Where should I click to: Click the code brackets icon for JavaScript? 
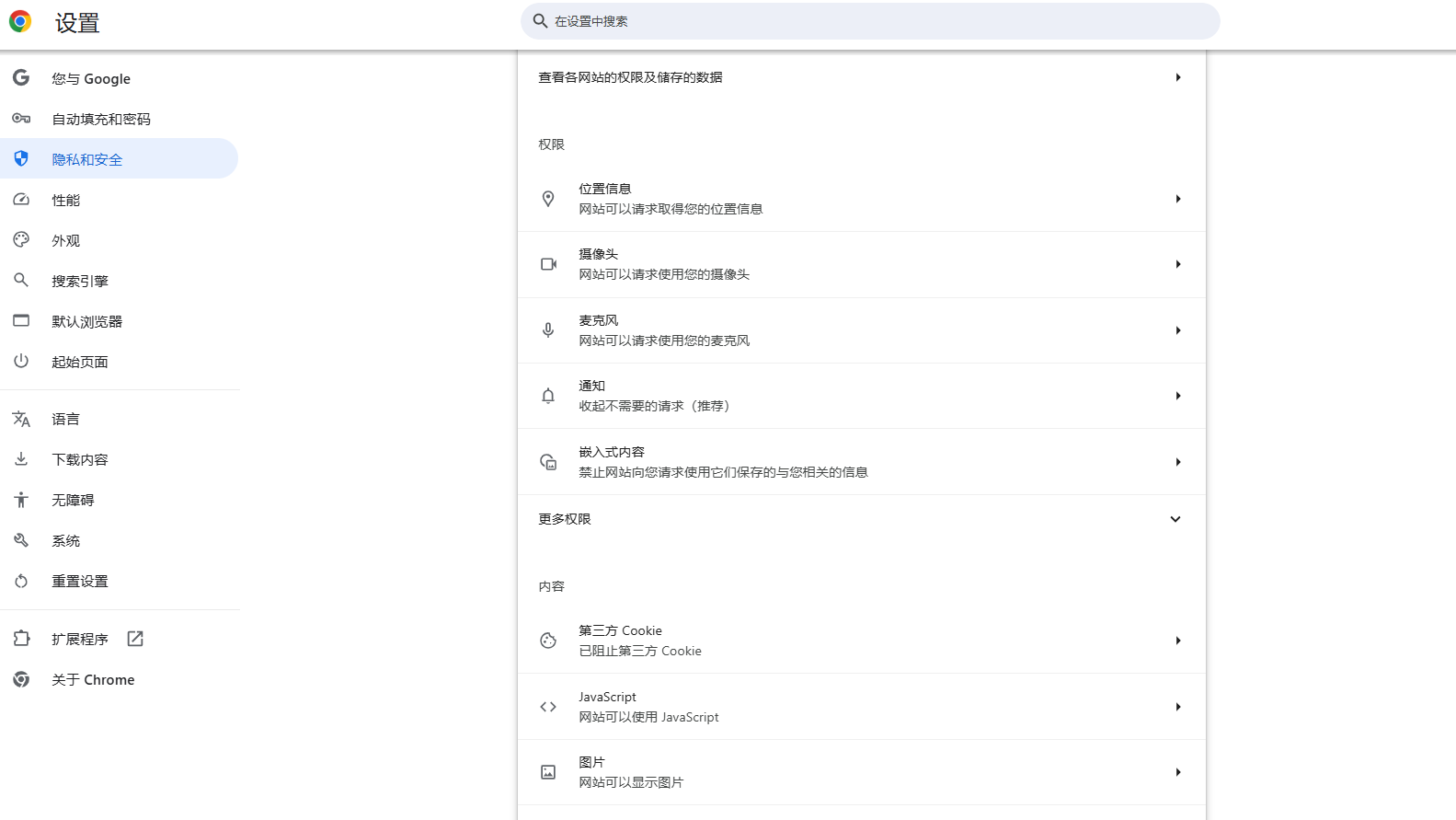tap(548, 707)
